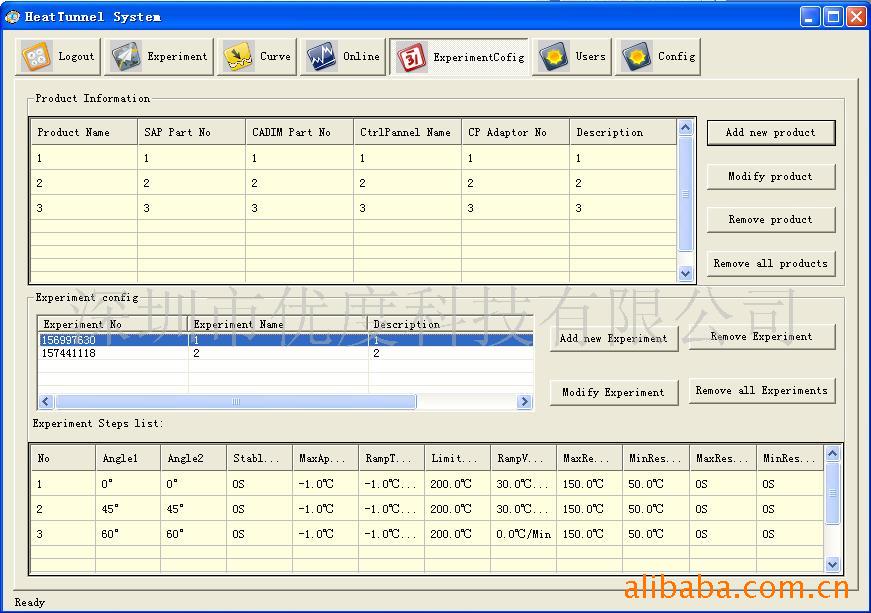
Task: Click the Limit... column header
Action: coord(458,458)
